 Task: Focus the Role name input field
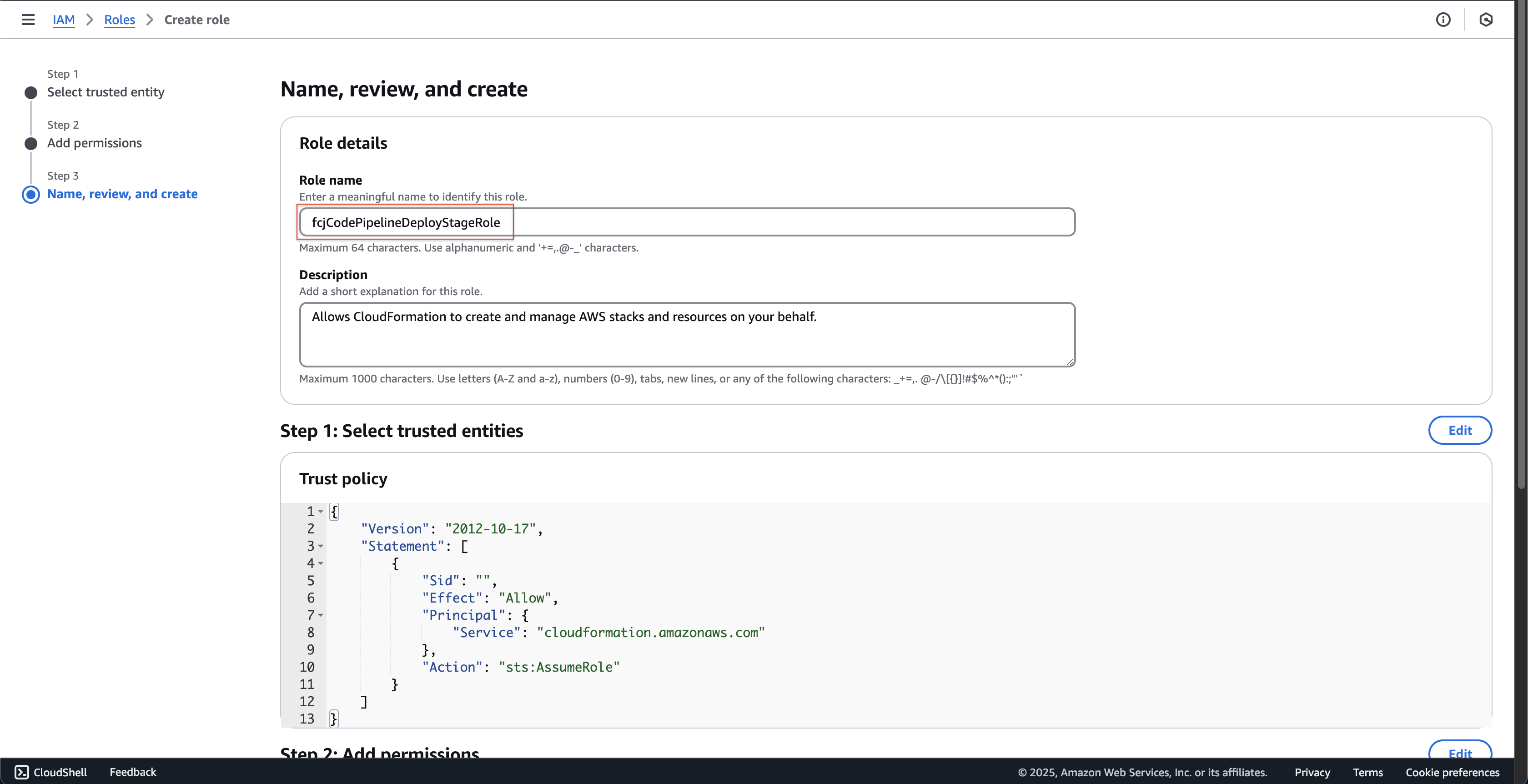[x=687, y=222]
